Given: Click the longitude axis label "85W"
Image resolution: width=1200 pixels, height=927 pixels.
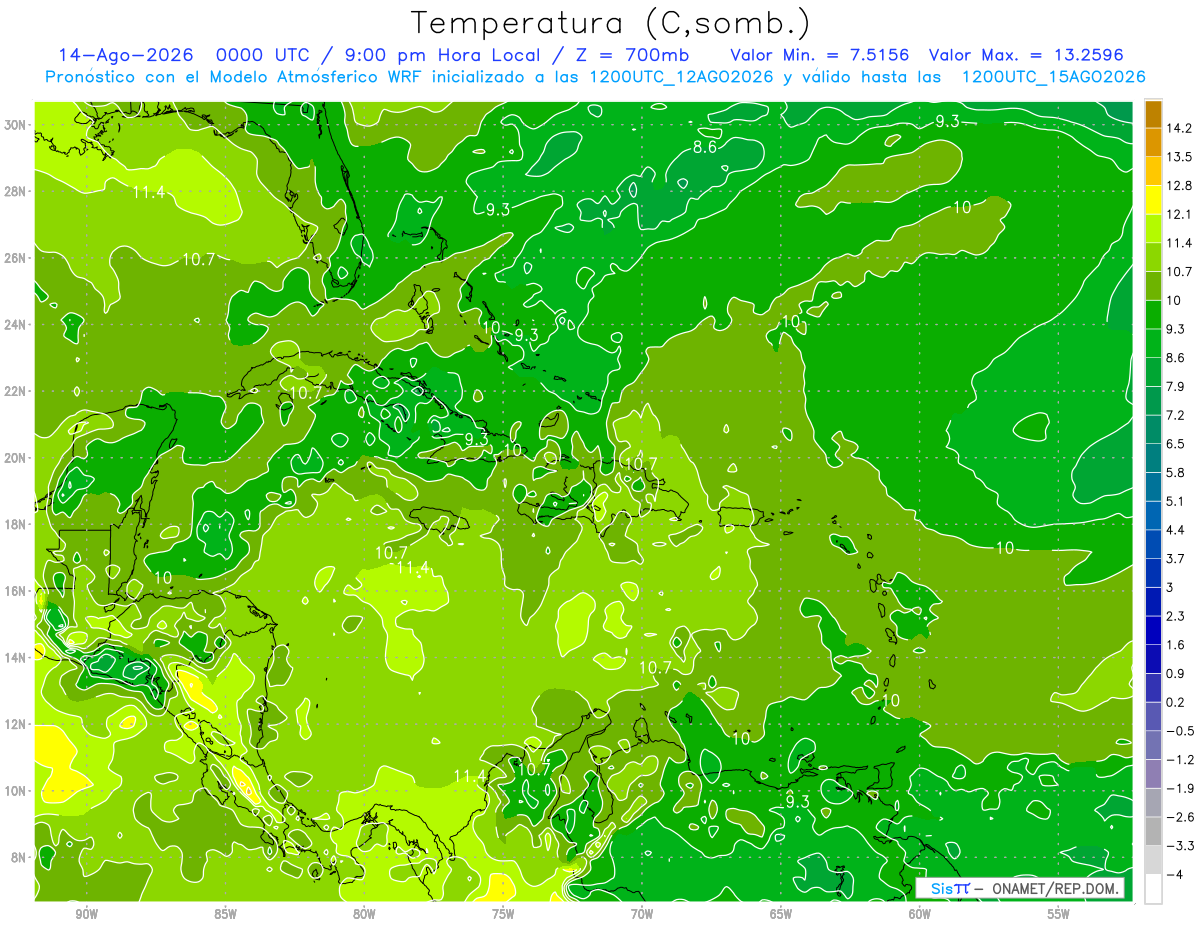Looking at the screenshot, I should pos(225,914).
